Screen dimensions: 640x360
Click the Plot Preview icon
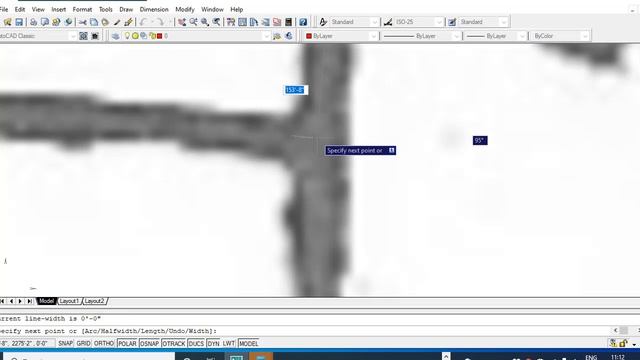(45, 22)
